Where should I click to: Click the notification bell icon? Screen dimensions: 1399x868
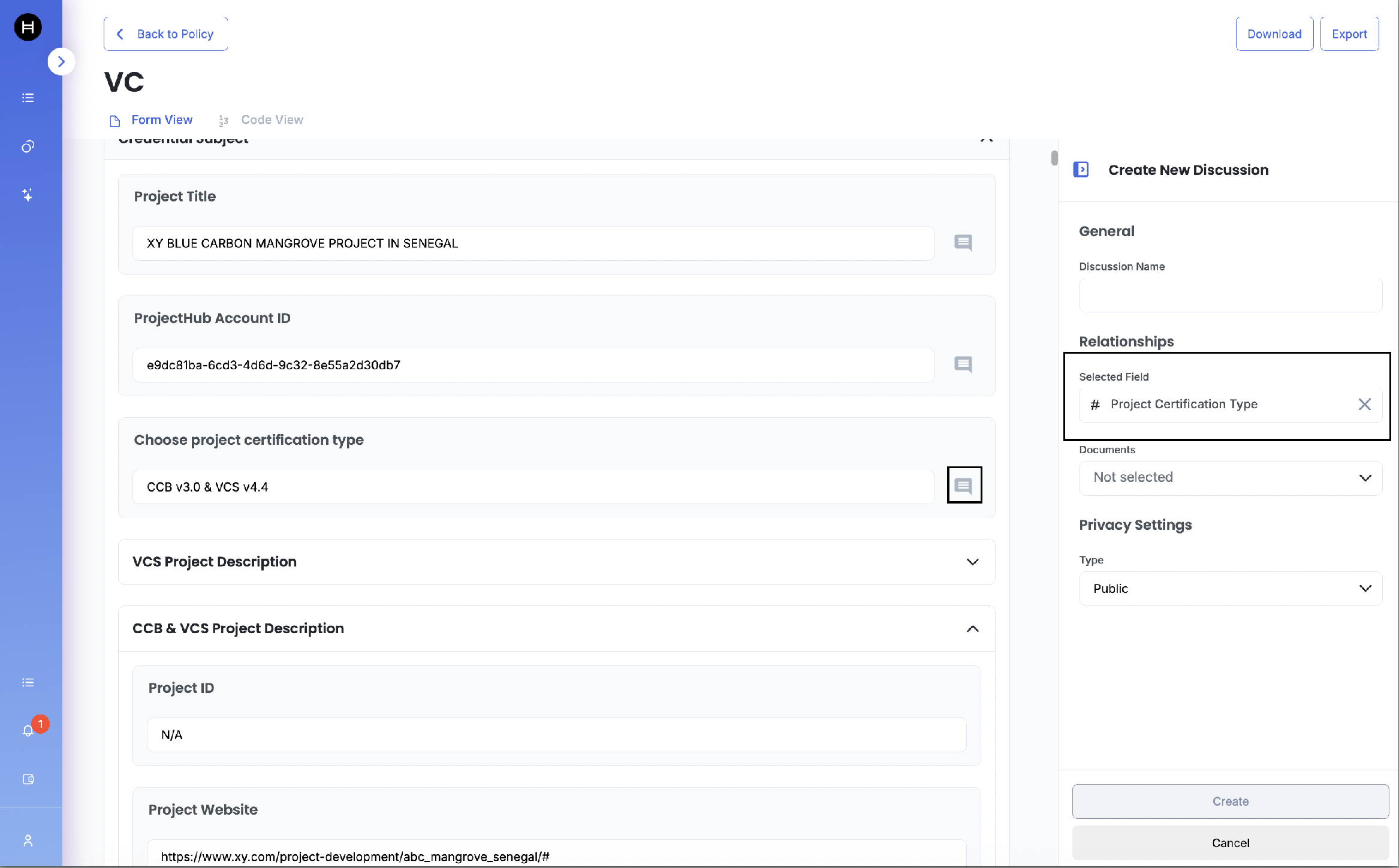pyautogui.click(x=28, y=731)
